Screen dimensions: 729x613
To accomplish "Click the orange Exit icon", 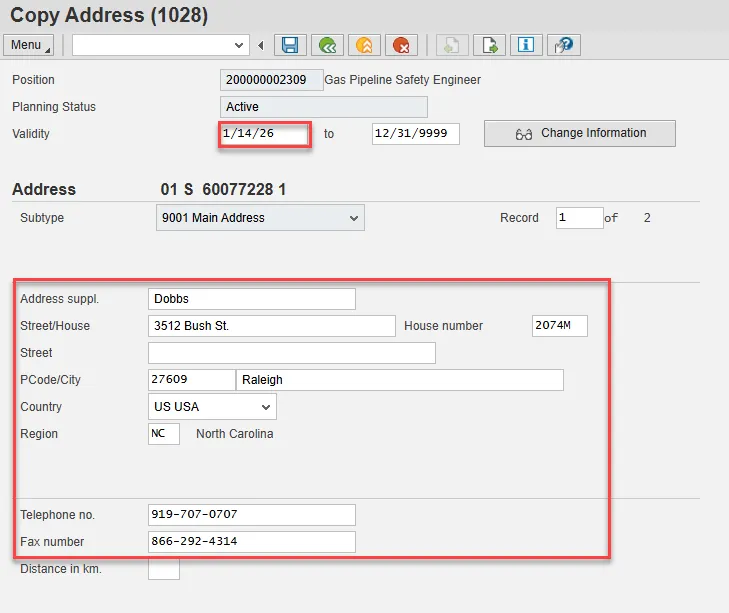I will (364, 45).
